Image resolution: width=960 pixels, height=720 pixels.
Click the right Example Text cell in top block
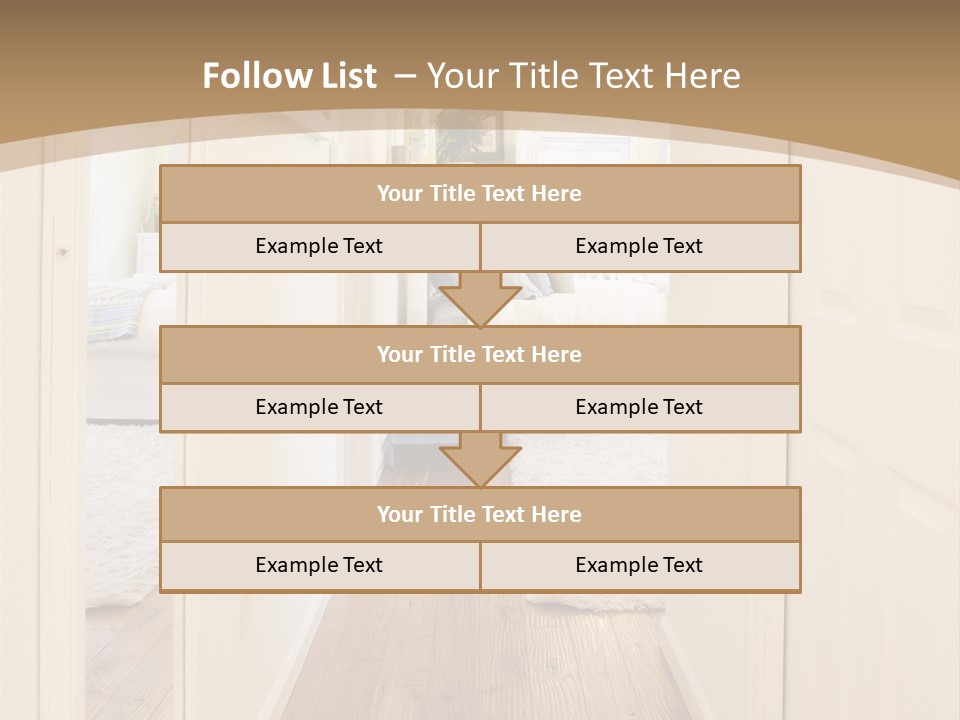pyautogui.click(x=640, y=246)
